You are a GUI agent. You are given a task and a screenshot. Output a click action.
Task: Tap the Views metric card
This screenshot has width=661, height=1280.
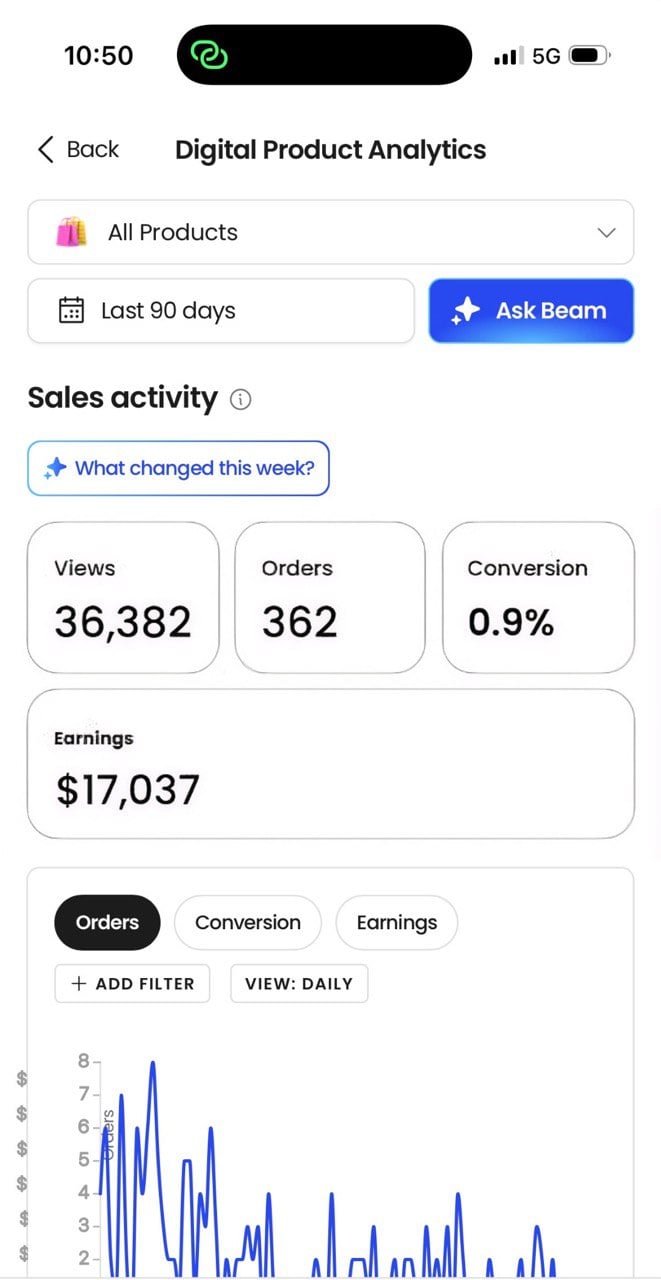[x=122, y=597]
